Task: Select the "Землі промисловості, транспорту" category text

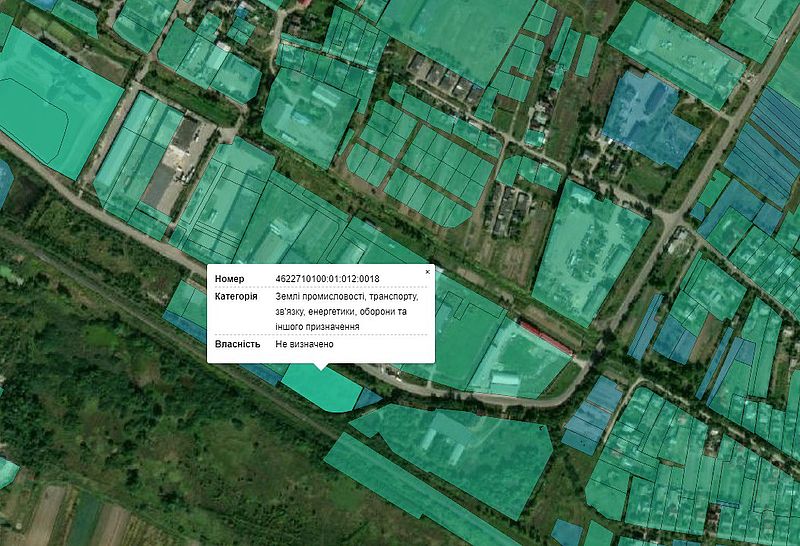Action: coord(346,296)
